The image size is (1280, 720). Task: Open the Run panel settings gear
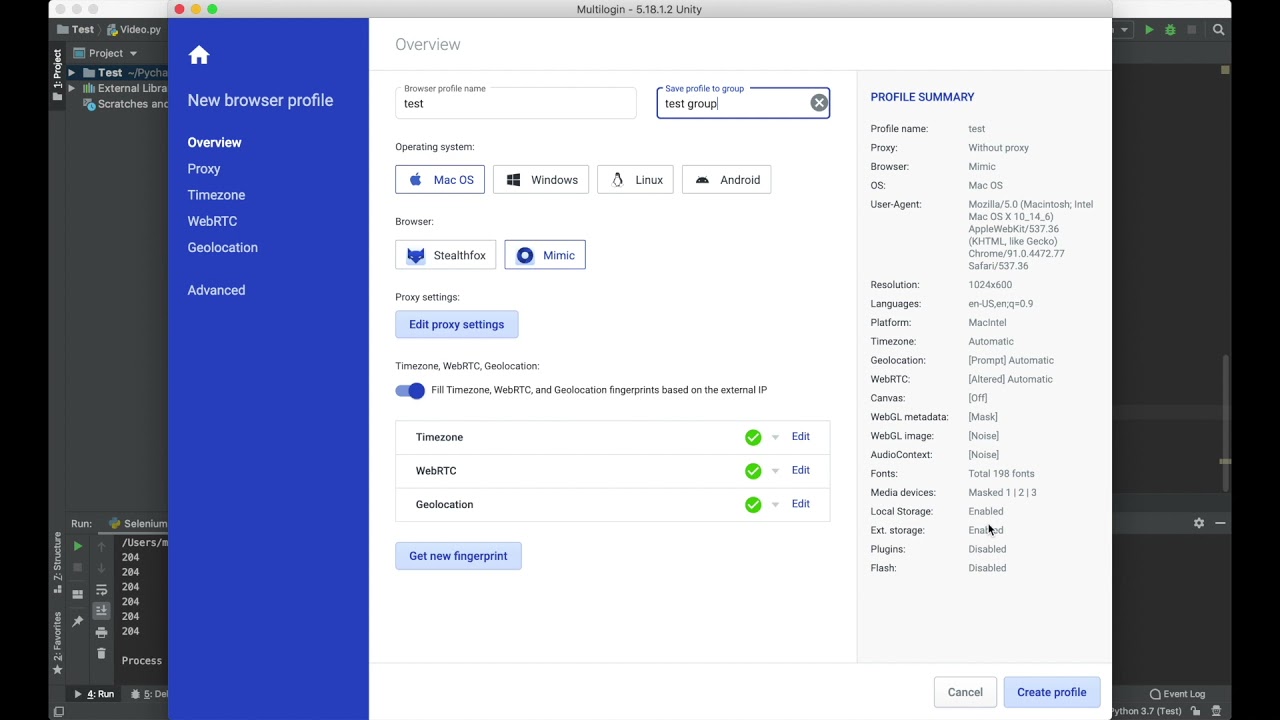click(x=1199, y=523)
